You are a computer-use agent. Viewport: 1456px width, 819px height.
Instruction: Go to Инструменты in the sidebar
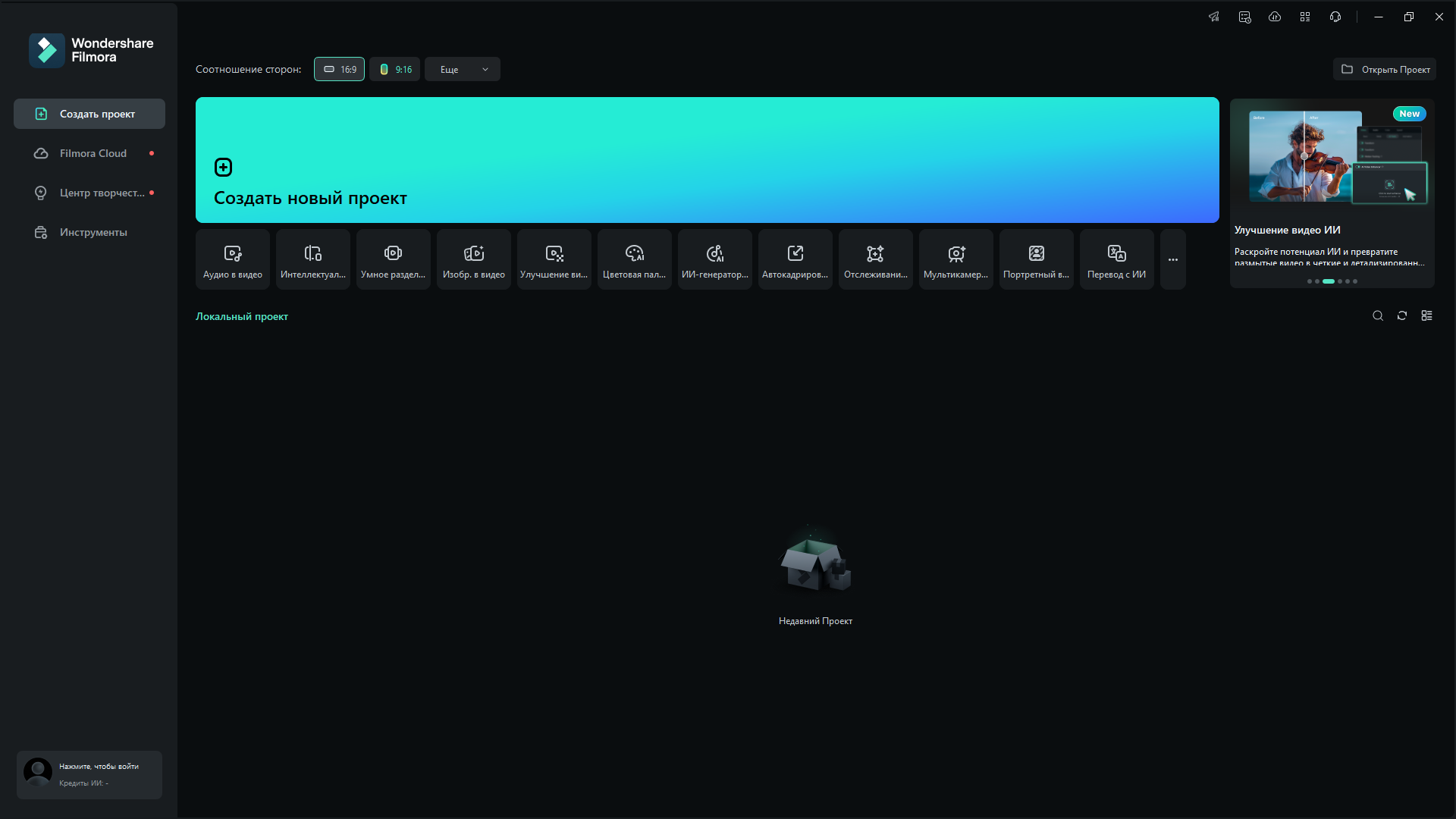point(93,232)
